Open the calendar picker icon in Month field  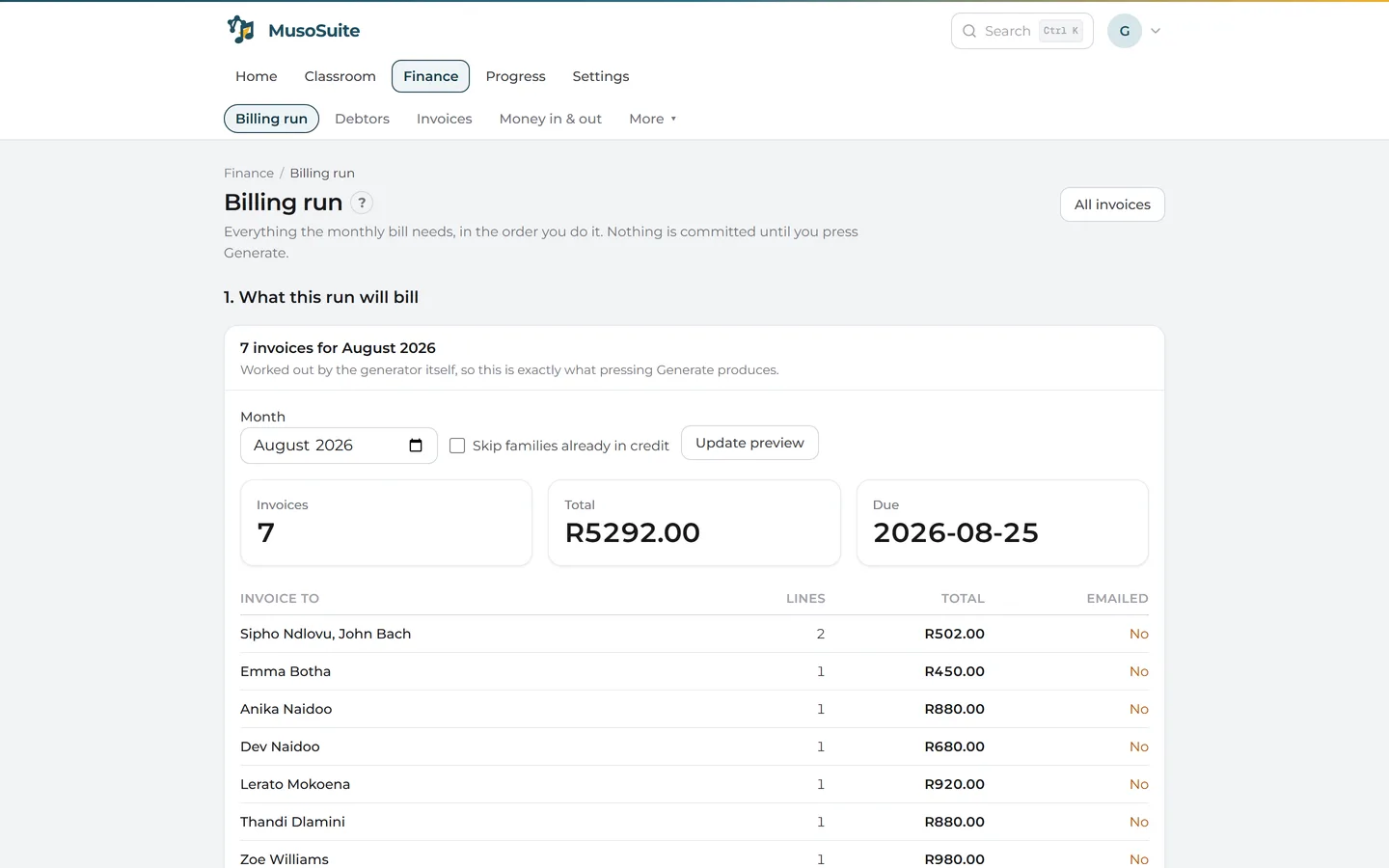tap(416, 446)
